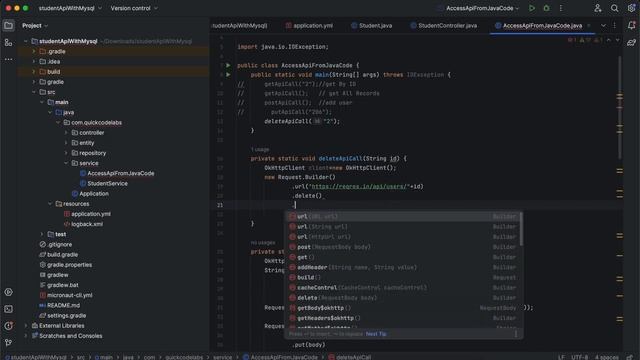Show hidden editor tabs dropdown

click(603, 26)
